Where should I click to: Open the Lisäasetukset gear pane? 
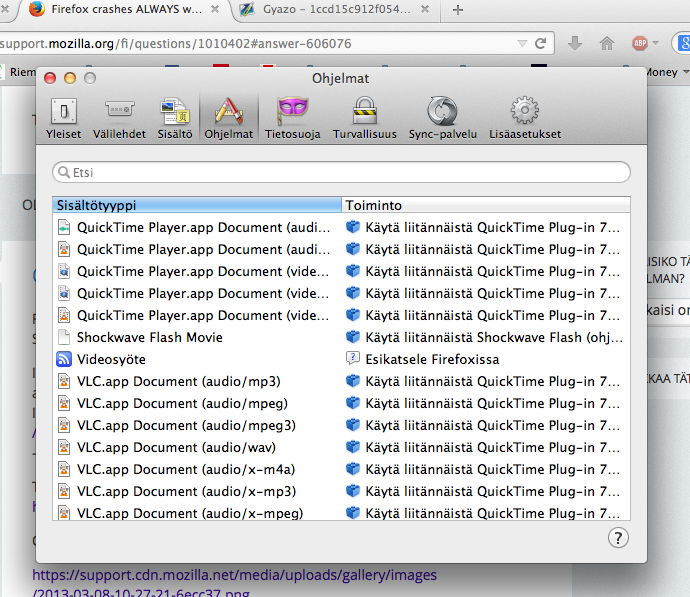(x=525, y=119)
